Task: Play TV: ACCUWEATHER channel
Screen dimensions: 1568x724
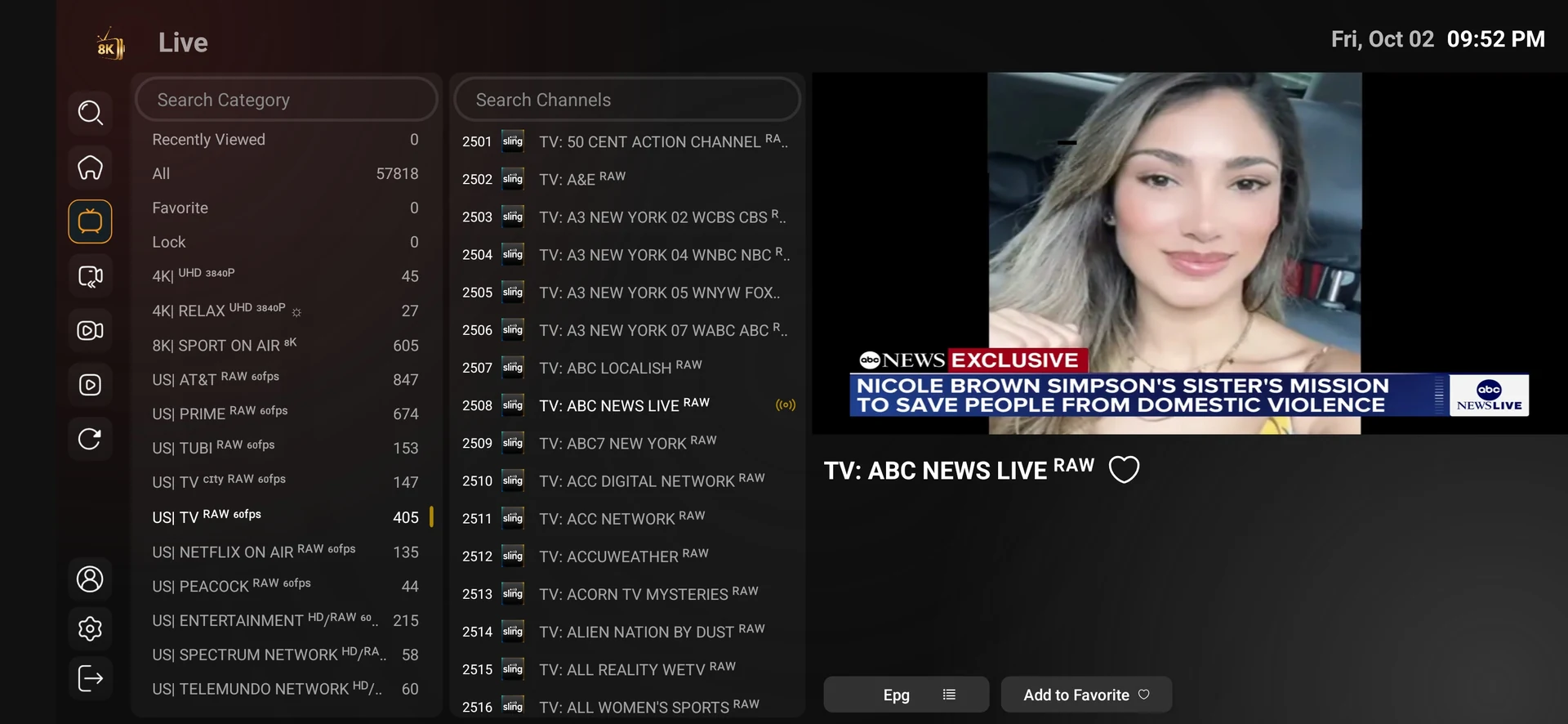Action: [627, 556]
